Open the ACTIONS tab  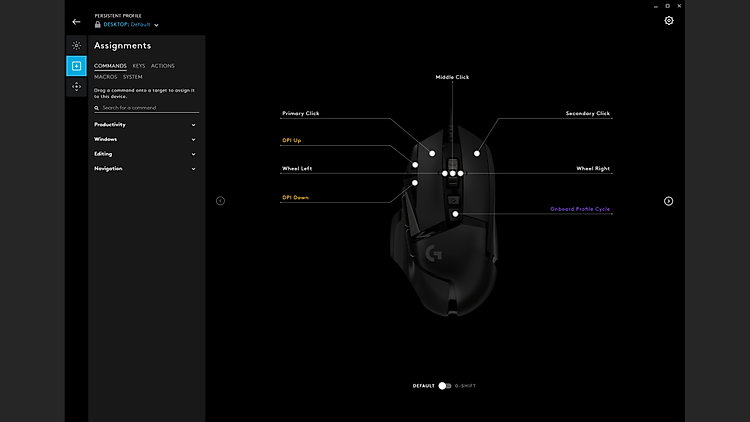(163, 66)
